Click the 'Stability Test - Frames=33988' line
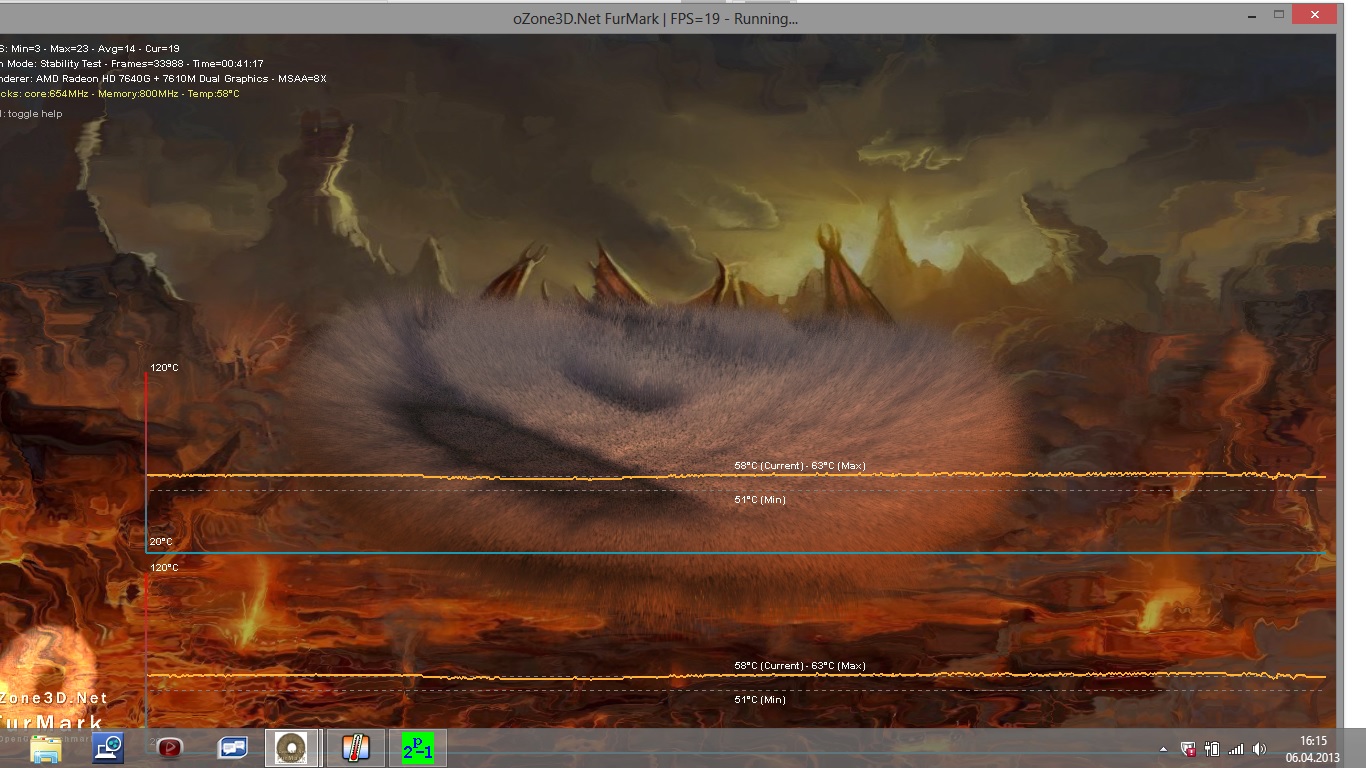Viewport: 1366px width, 768px height. (x=132, y=63)
